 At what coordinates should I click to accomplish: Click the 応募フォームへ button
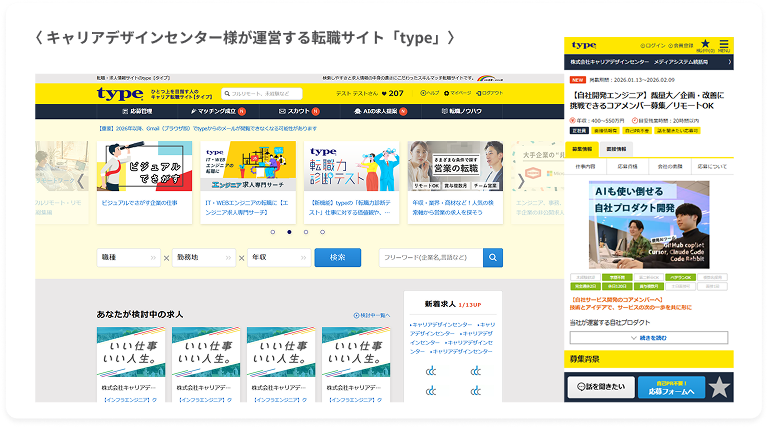[x=672, y=387]
